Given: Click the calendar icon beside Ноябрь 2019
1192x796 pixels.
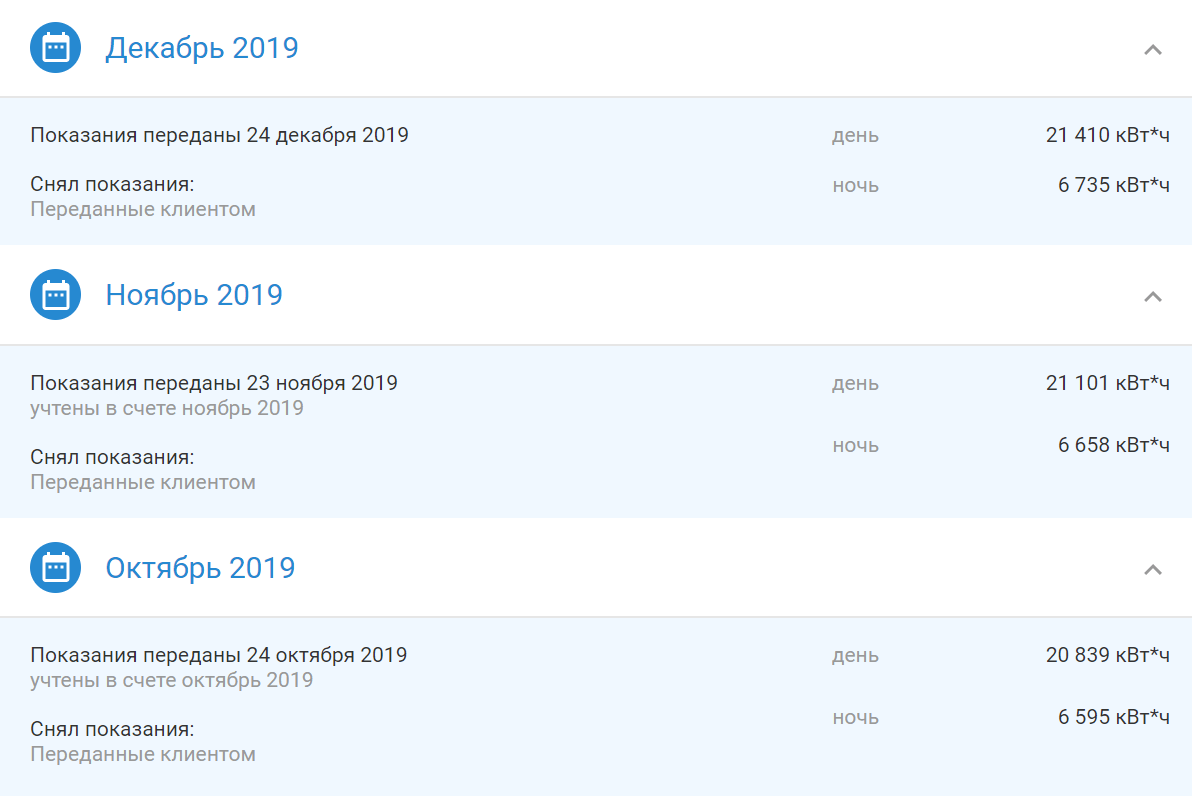Looking at the screenshot, I should tap(55, 295).
